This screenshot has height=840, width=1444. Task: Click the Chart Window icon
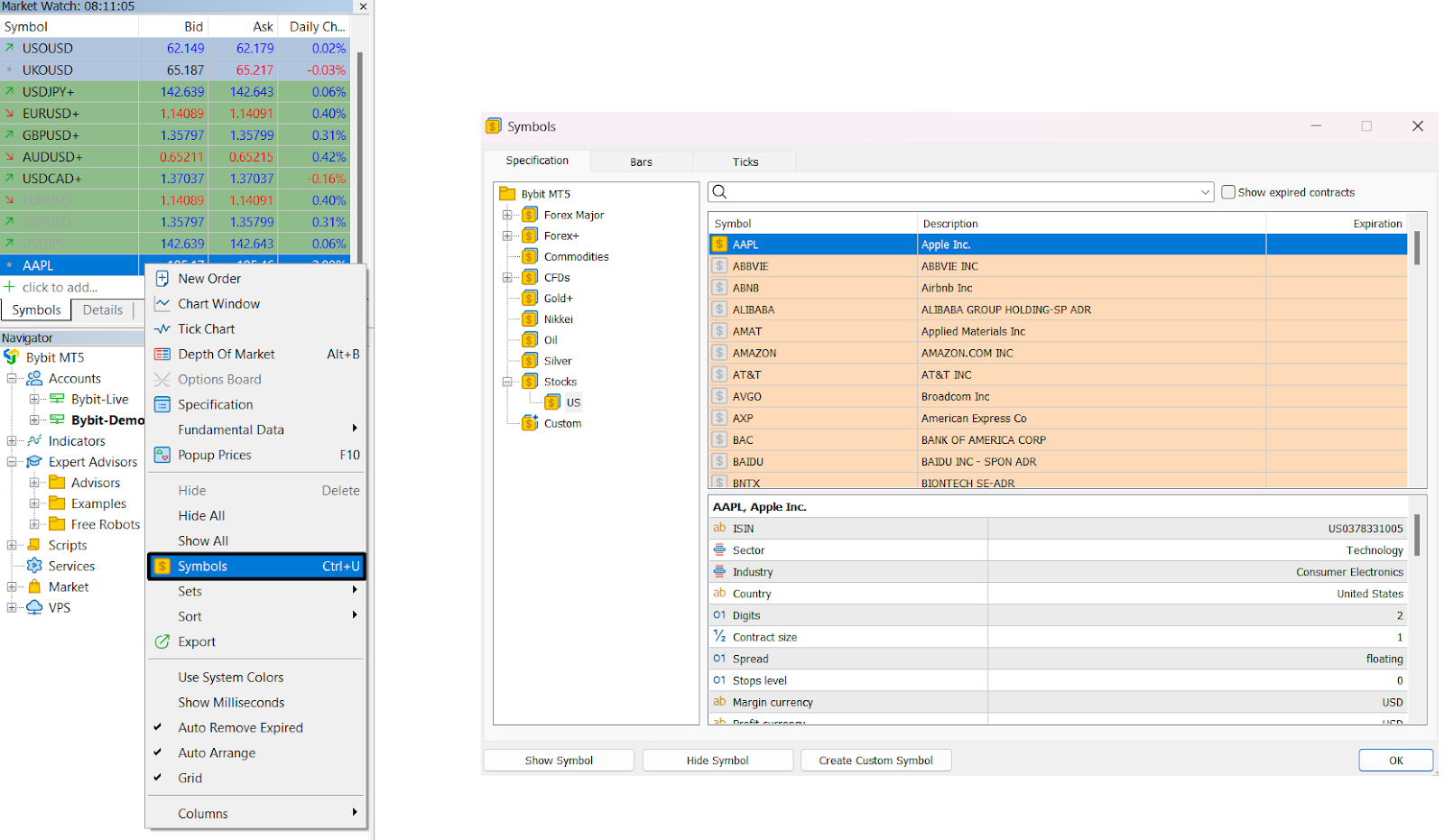[x=162, y=304]
